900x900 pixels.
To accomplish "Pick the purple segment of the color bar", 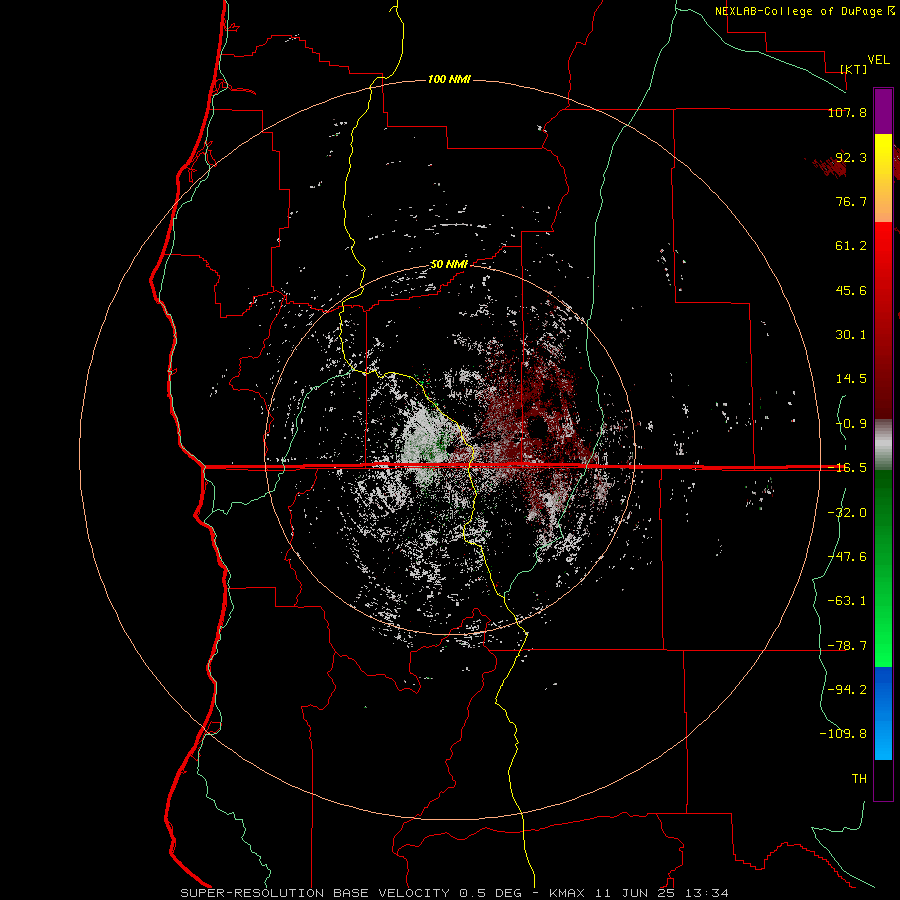I will [x=883, y=111].
